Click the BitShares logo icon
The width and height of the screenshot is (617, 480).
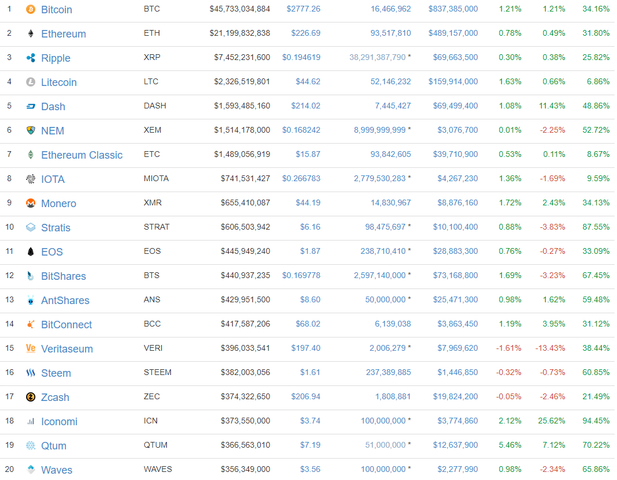tap(30, 276)
